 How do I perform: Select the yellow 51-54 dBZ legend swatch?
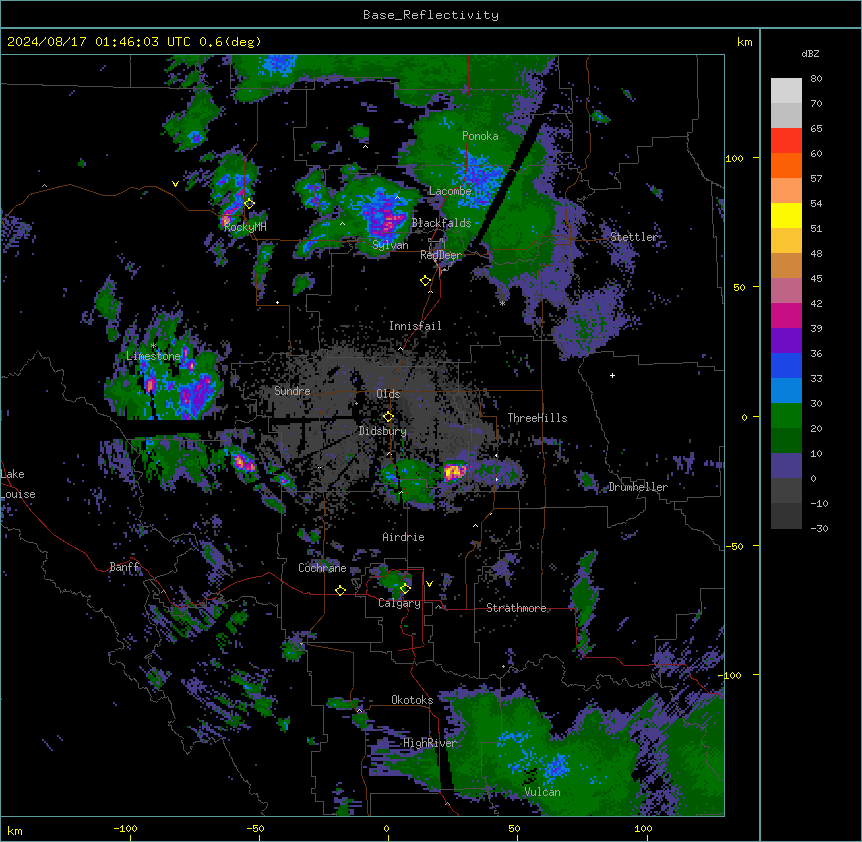pyautogui.click(x=786, y=215)
